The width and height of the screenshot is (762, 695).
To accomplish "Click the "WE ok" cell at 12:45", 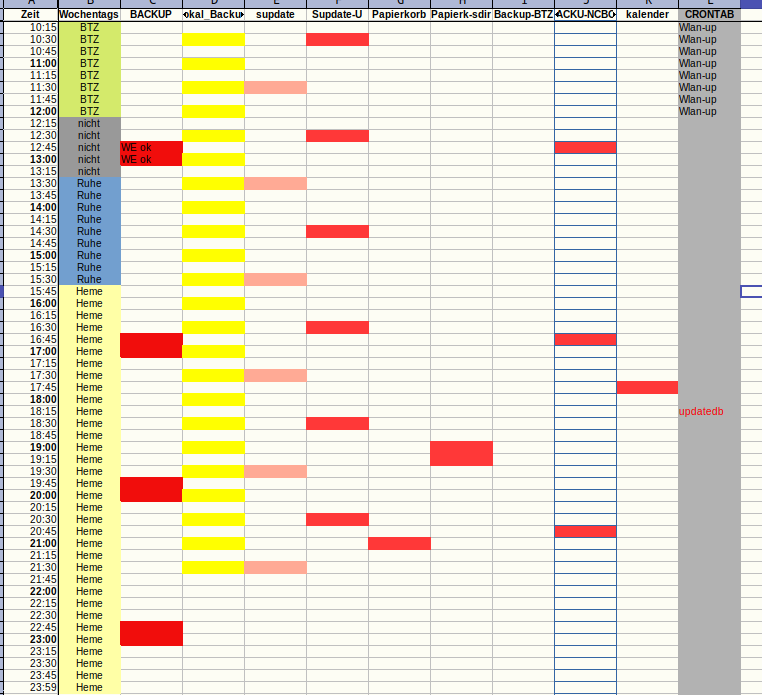I will (x=151, y=147).
